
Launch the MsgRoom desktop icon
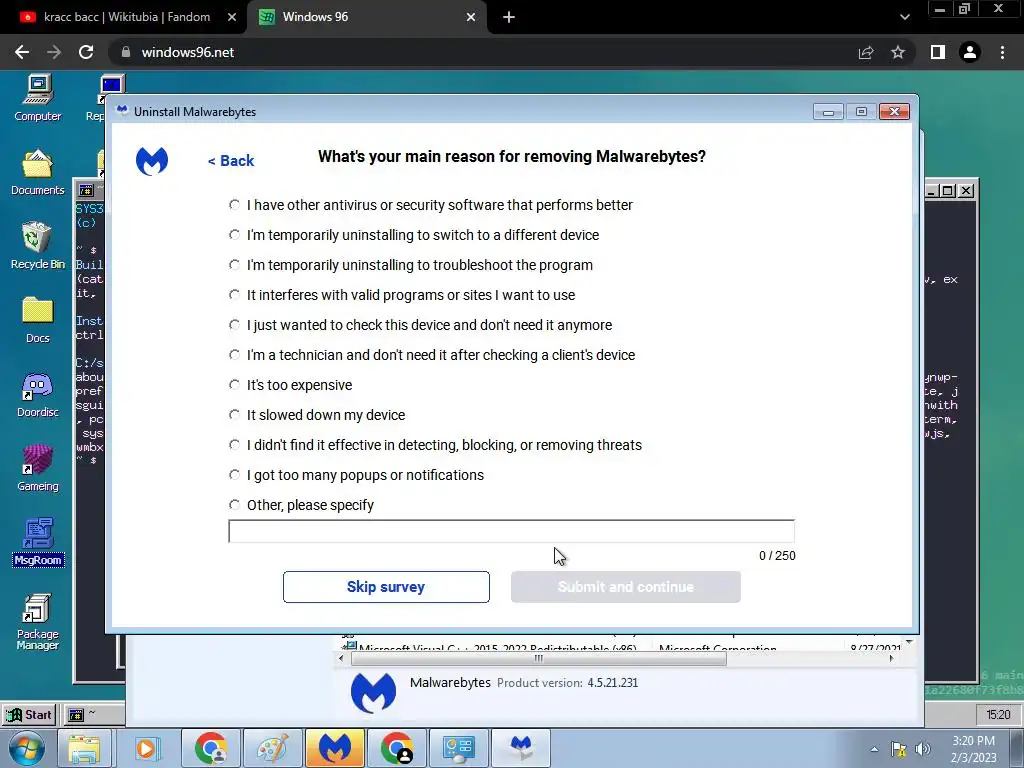tap(38, 542)
